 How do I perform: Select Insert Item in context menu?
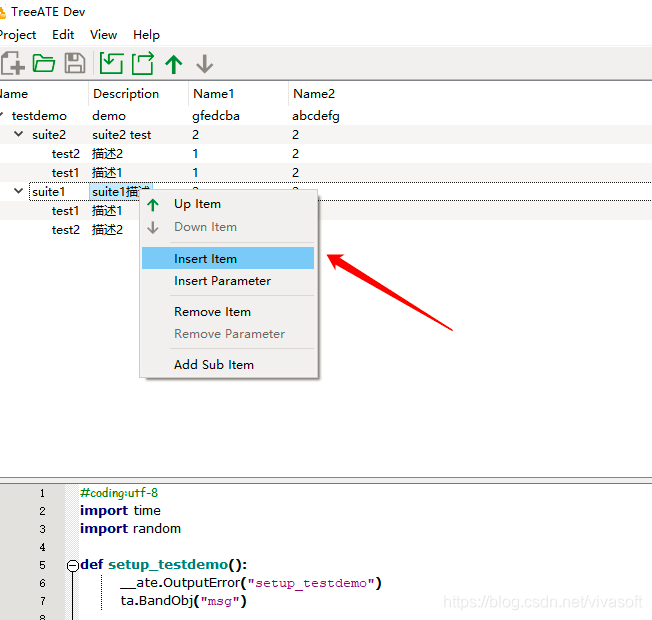point(228,258)
